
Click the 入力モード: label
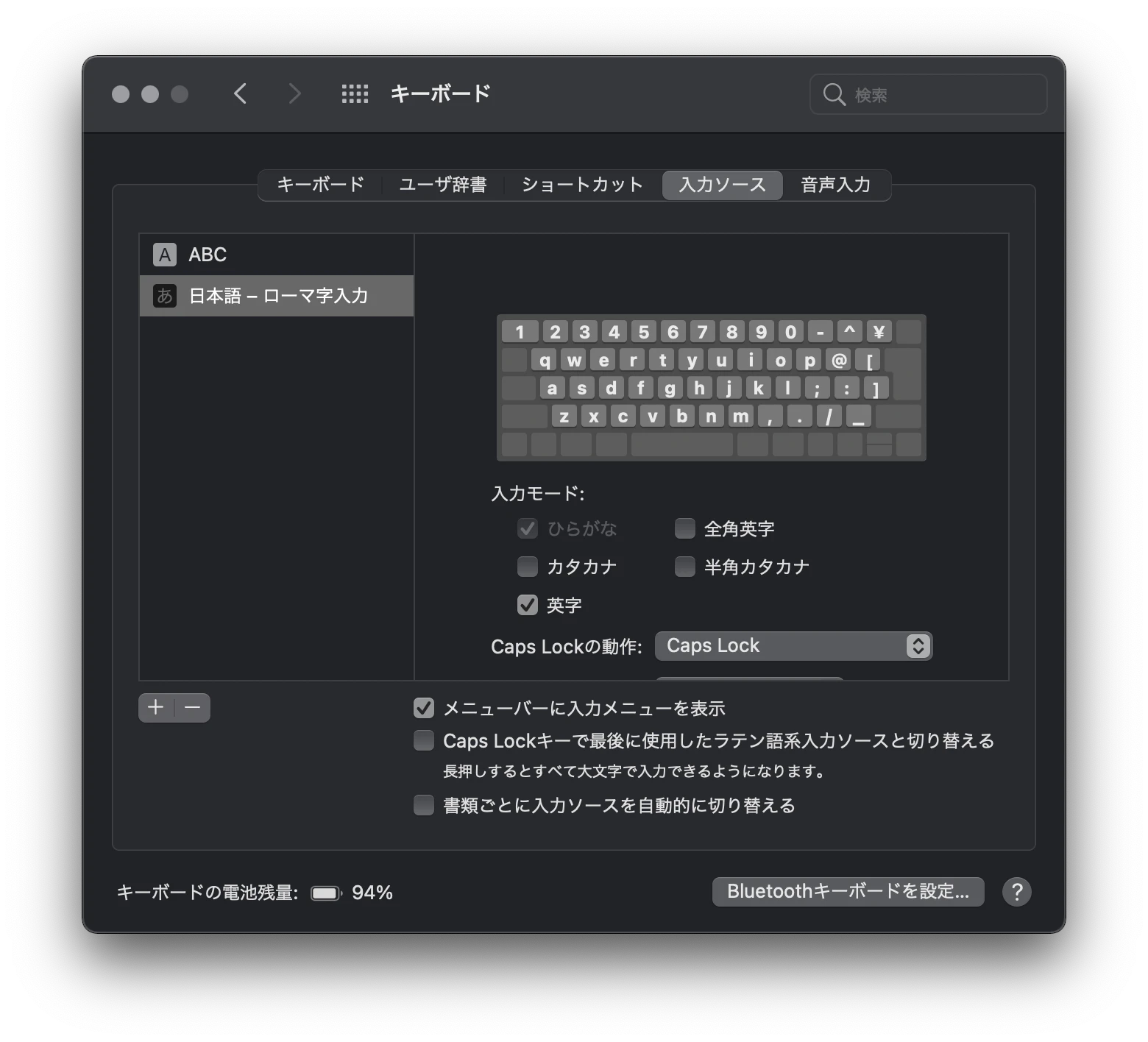click(x=538, y=493)
